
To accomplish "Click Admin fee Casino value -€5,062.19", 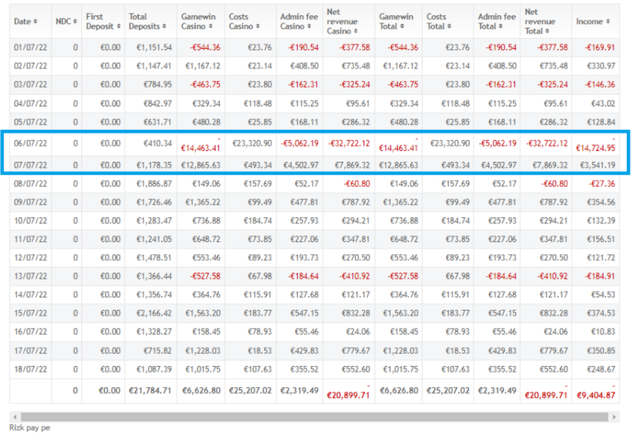I will tap(300, 143).
